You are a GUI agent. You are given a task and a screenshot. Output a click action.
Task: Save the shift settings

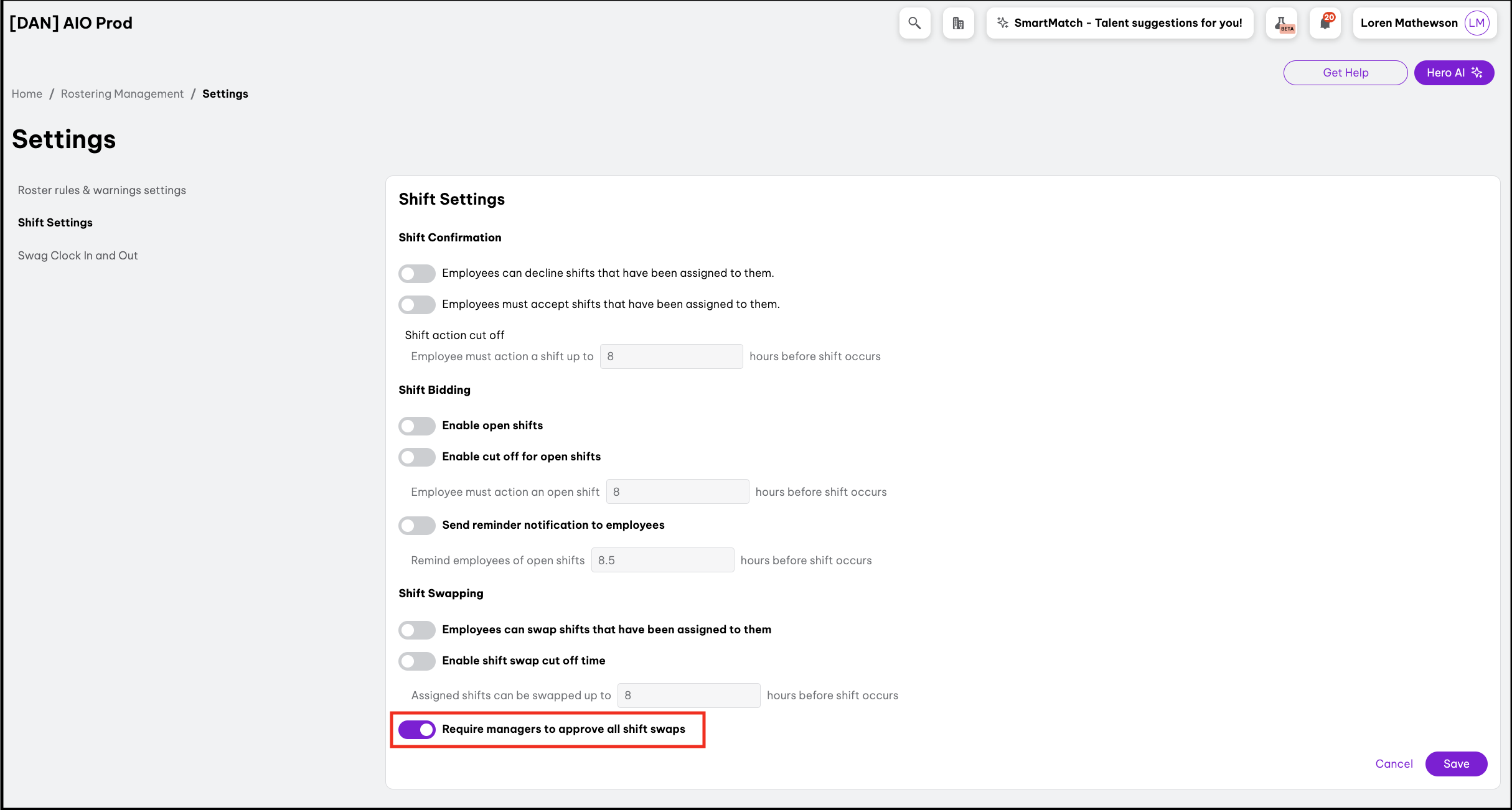point(1455,764)
